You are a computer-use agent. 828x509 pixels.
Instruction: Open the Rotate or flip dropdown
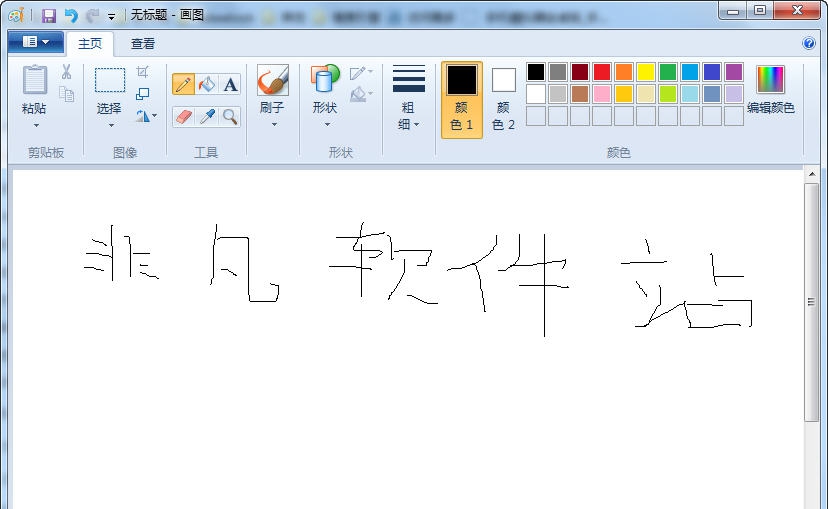[x=146, y=116]
